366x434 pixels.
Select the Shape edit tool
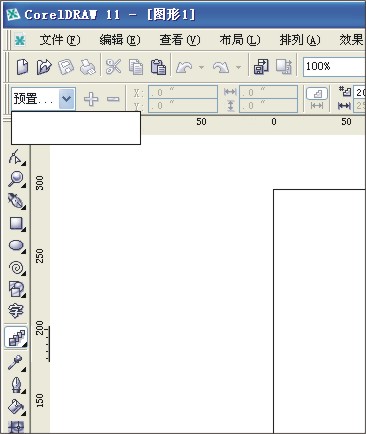(x=16, y=157)
